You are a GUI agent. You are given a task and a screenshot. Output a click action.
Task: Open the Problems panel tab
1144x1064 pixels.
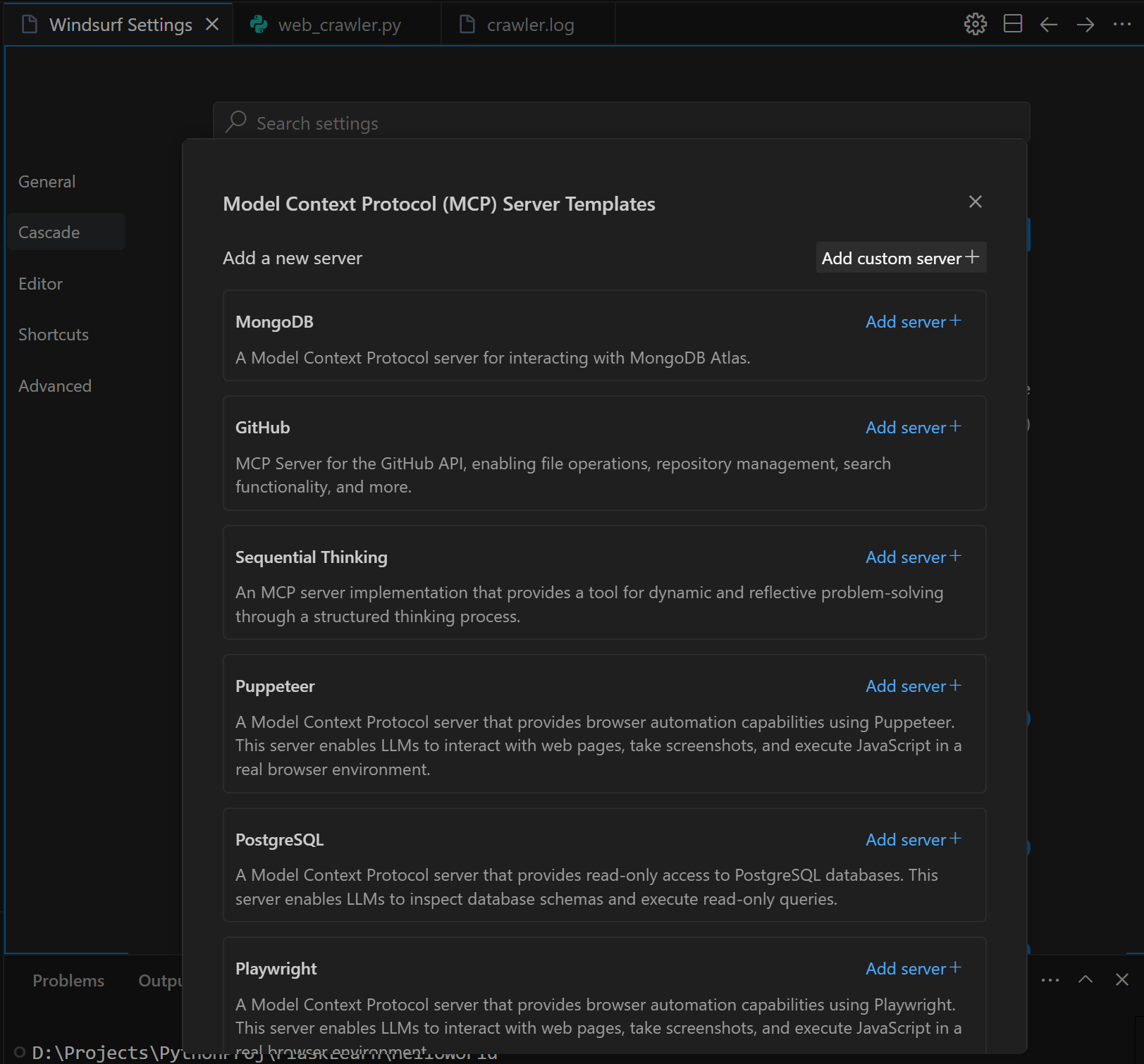68,981
